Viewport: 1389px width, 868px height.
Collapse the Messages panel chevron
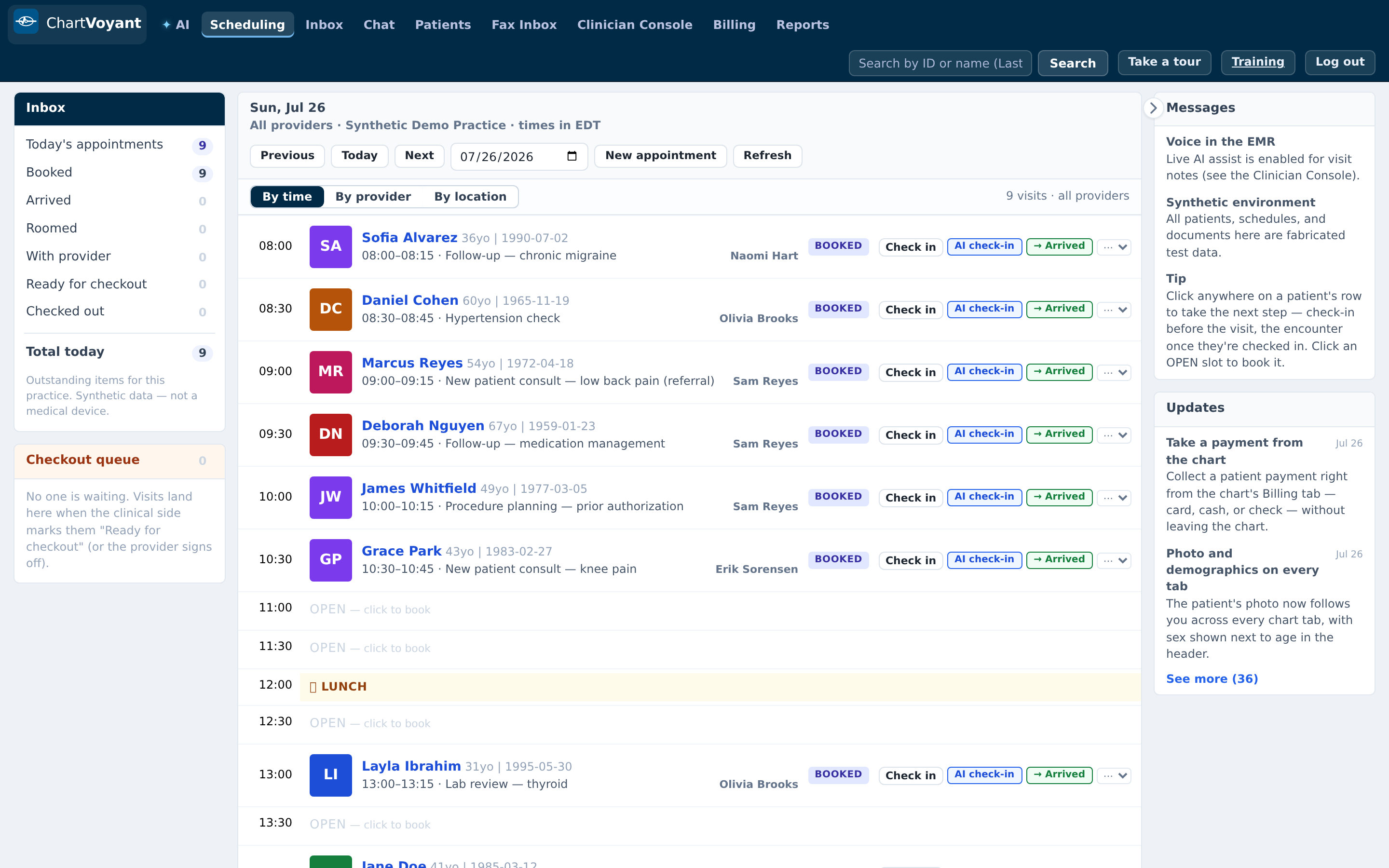1153,108
